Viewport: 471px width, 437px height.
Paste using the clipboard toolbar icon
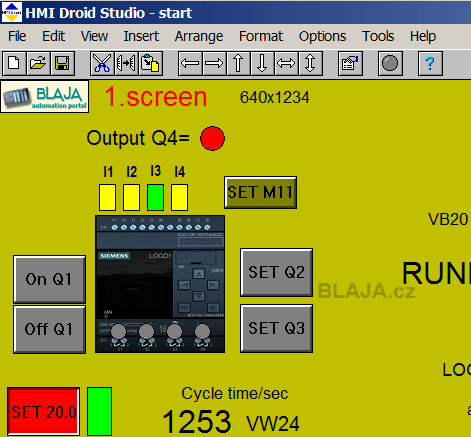(150, 63)
